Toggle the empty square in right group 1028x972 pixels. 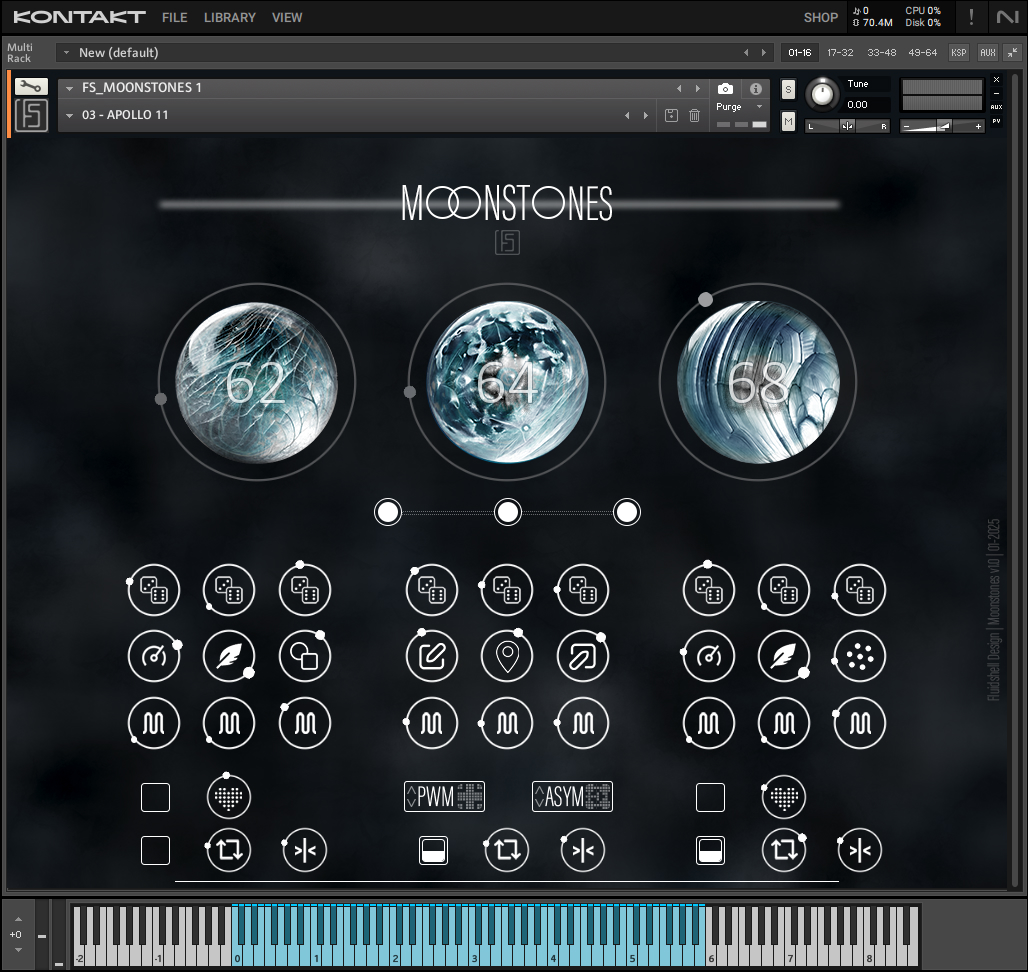(710, 797)
